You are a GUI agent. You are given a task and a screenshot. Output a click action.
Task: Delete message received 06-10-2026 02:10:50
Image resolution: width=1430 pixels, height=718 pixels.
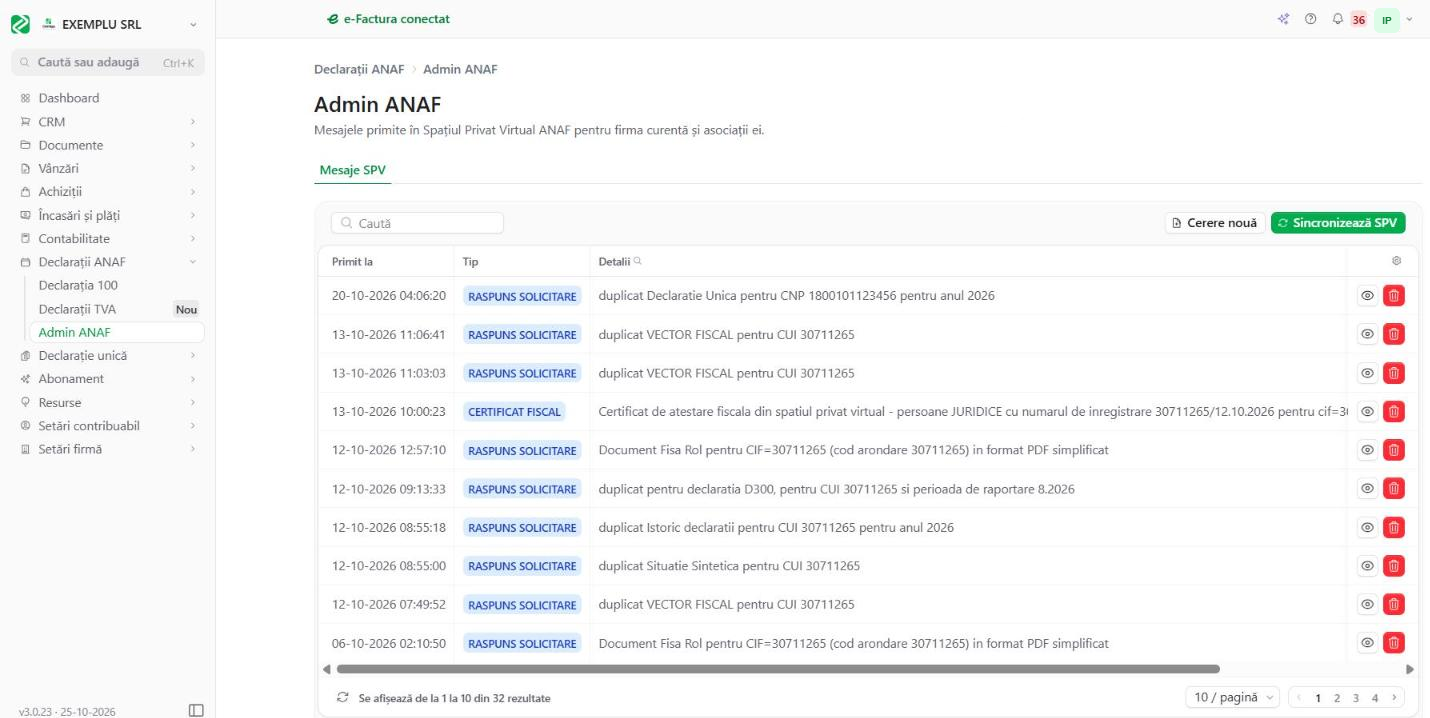click(1393, 643)
